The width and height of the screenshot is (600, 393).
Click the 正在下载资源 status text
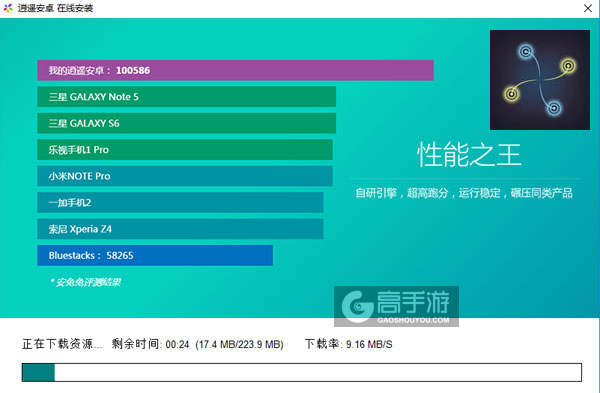[x=62, y=344]
